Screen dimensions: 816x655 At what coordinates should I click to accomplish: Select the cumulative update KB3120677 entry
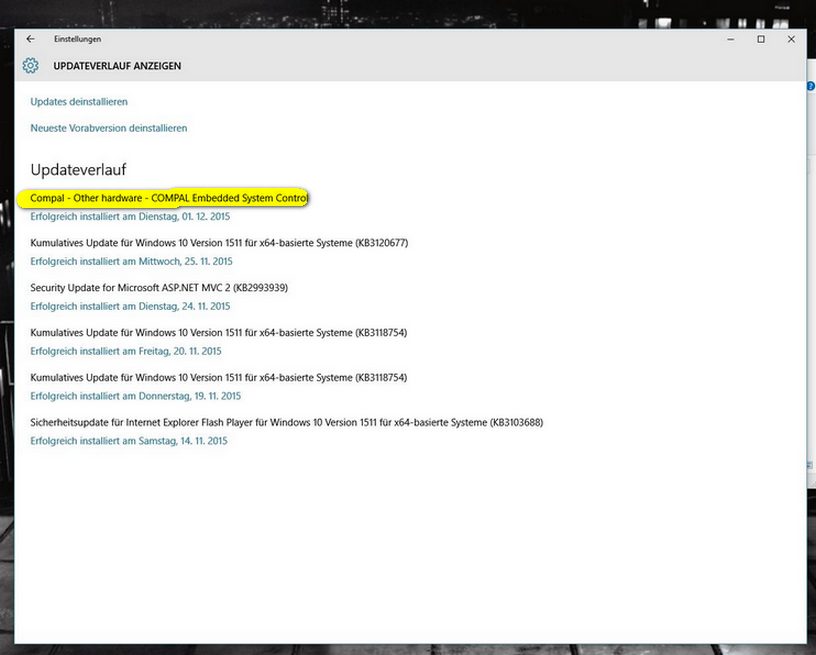tap(219, 242)
